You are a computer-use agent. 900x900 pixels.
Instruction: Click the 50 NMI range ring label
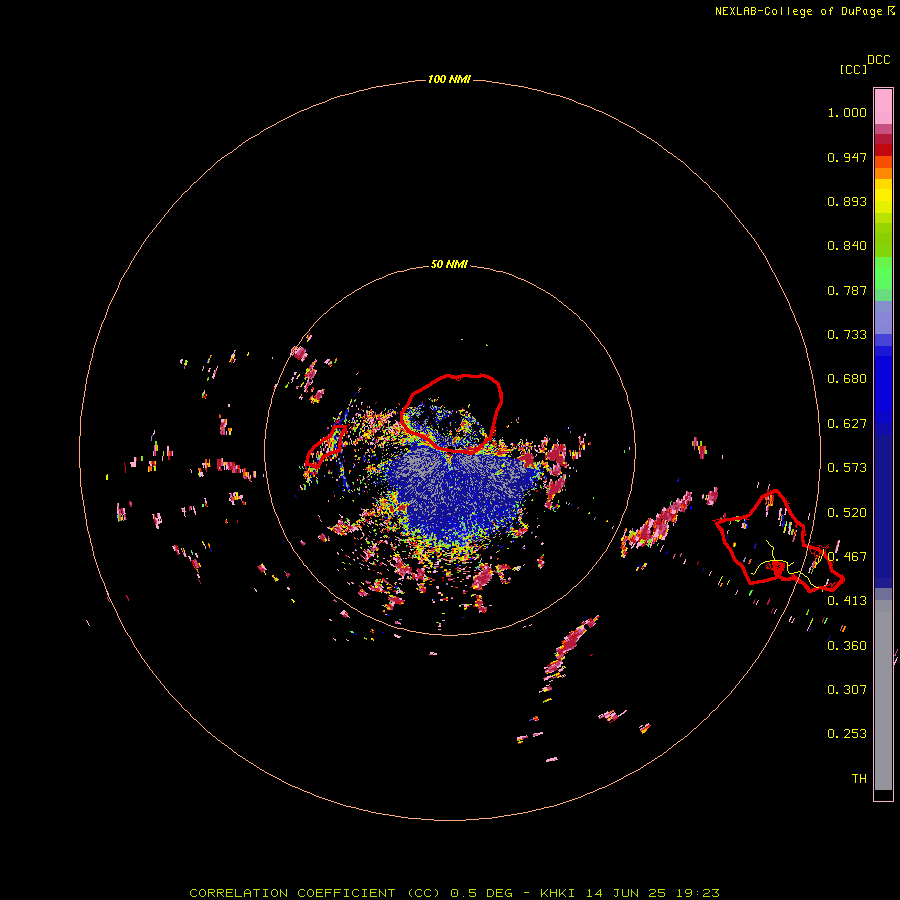(x=449, y=264)
